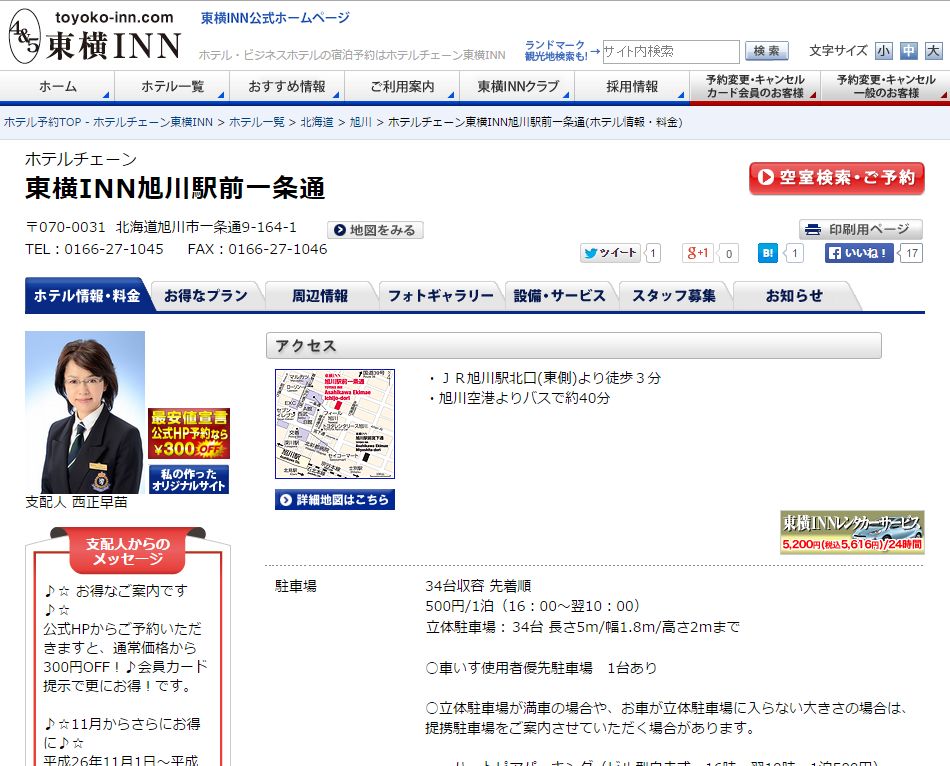Click the Hatena bookmark B! icon
The image size is (950, 766).
pos(767,254)
